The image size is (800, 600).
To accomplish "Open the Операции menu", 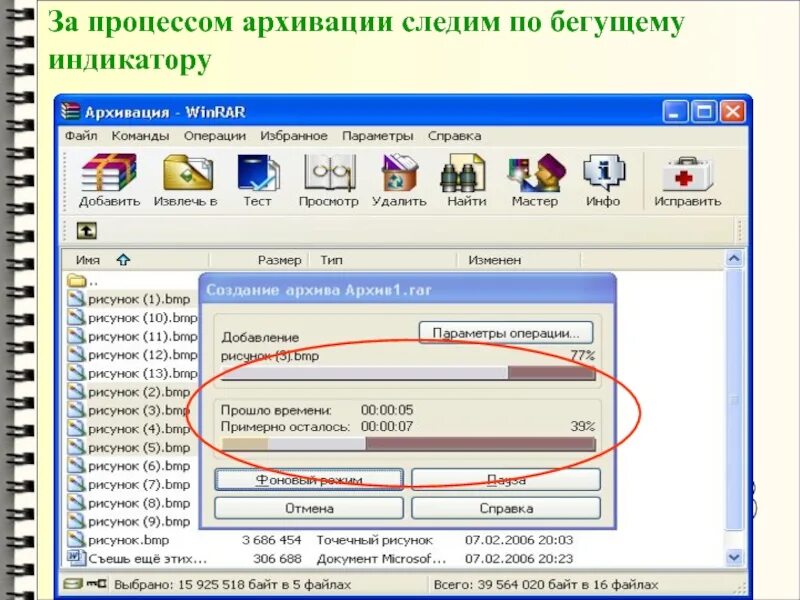I will (x=215, y=136).
